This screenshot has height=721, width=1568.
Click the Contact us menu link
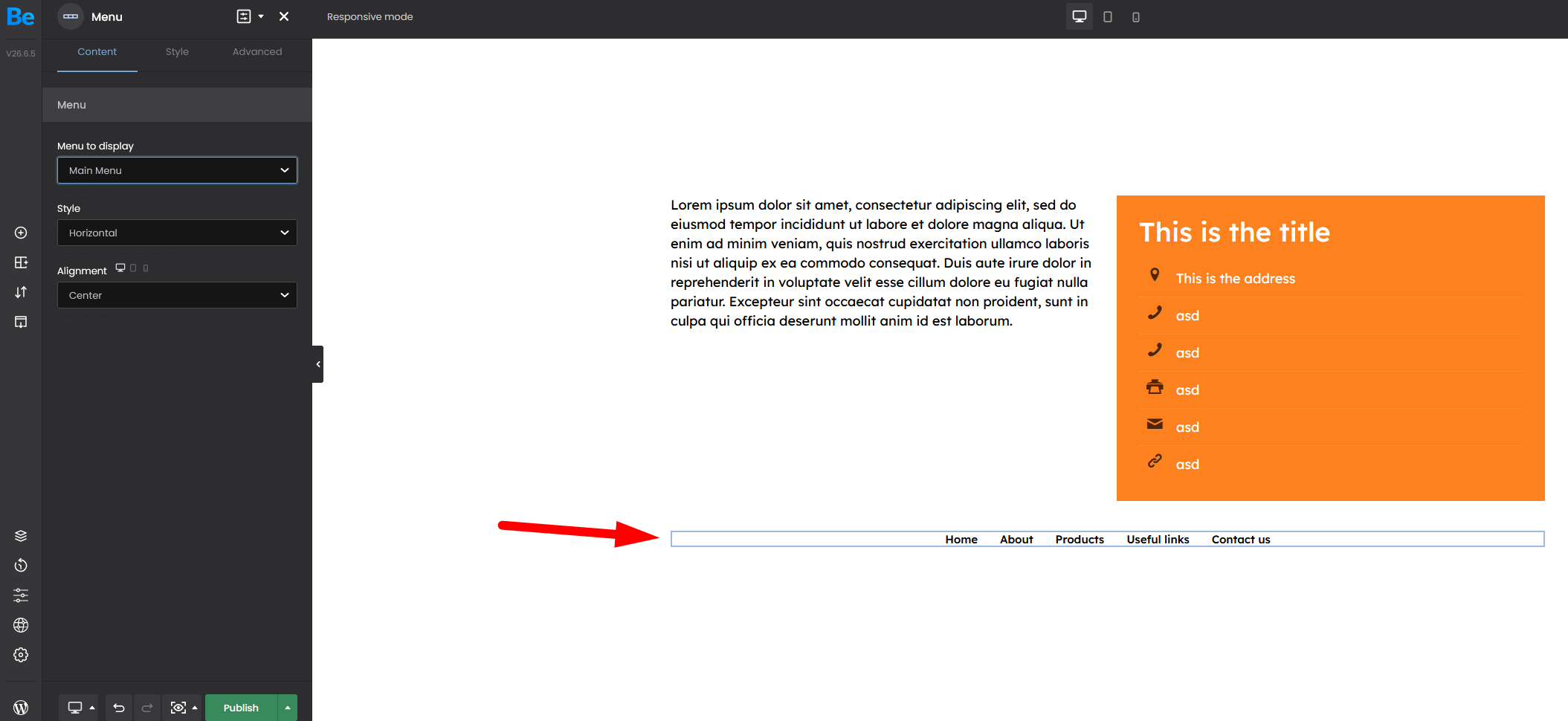[1241, 540]
